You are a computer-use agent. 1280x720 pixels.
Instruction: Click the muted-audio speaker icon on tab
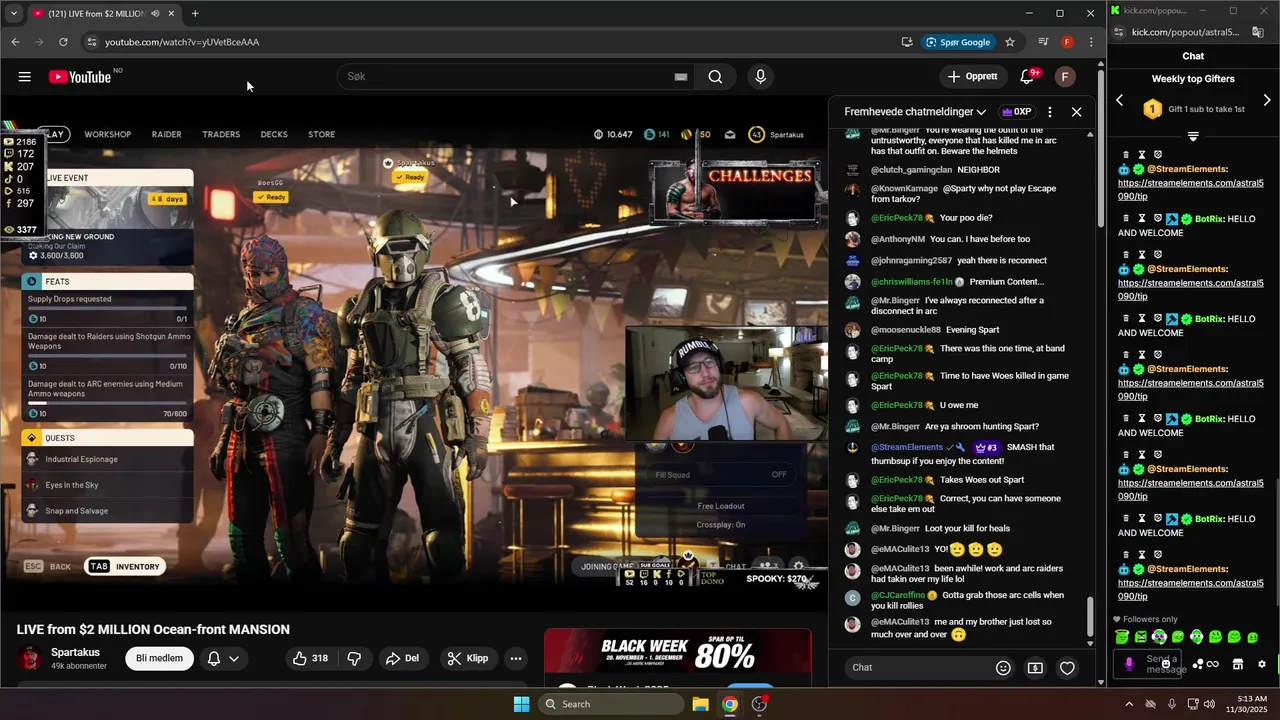click(x=155, y=14)
